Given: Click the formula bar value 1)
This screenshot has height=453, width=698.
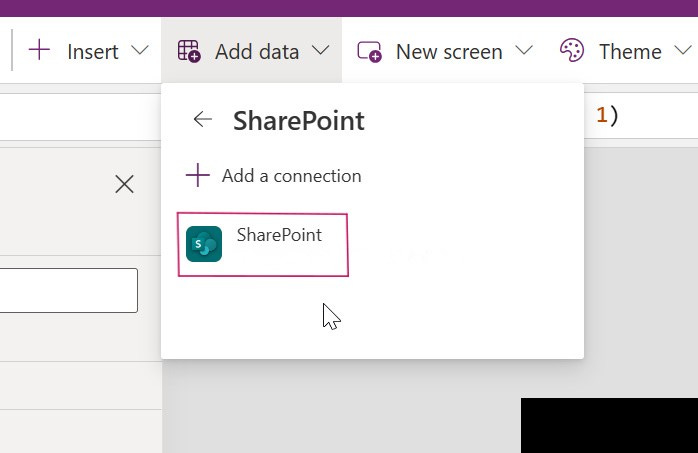Looking at the screenshot, I should point(607,116).
